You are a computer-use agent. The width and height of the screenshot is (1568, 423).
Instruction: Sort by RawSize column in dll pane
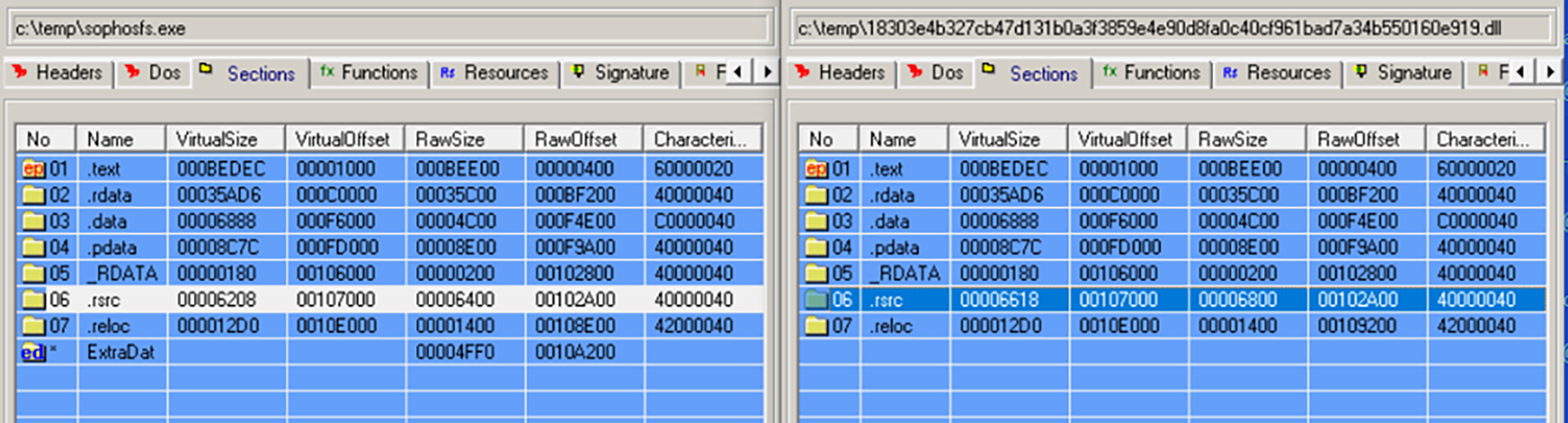point(1247,139)
